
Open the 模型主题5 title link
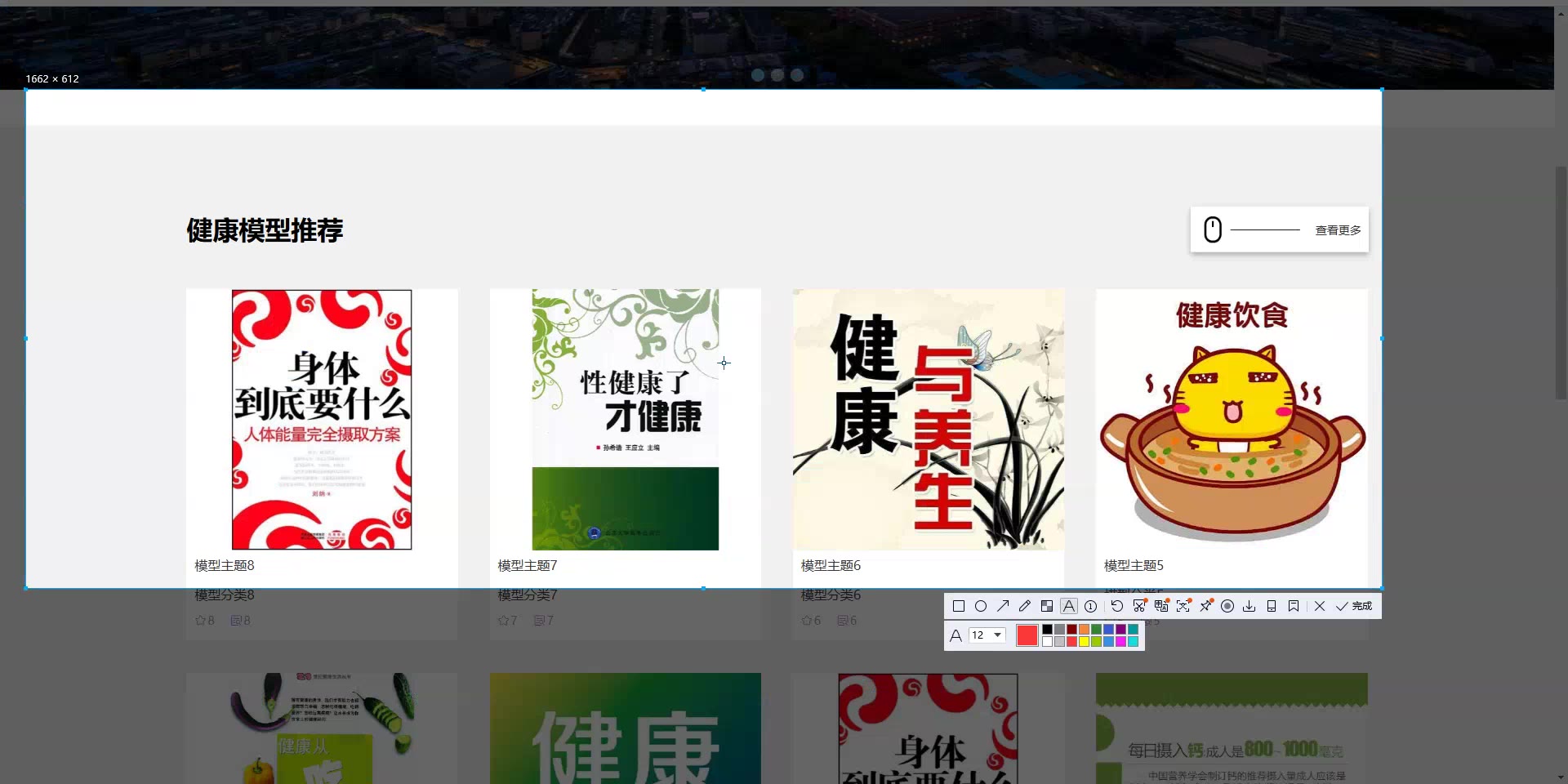(x=1134, y=565)
